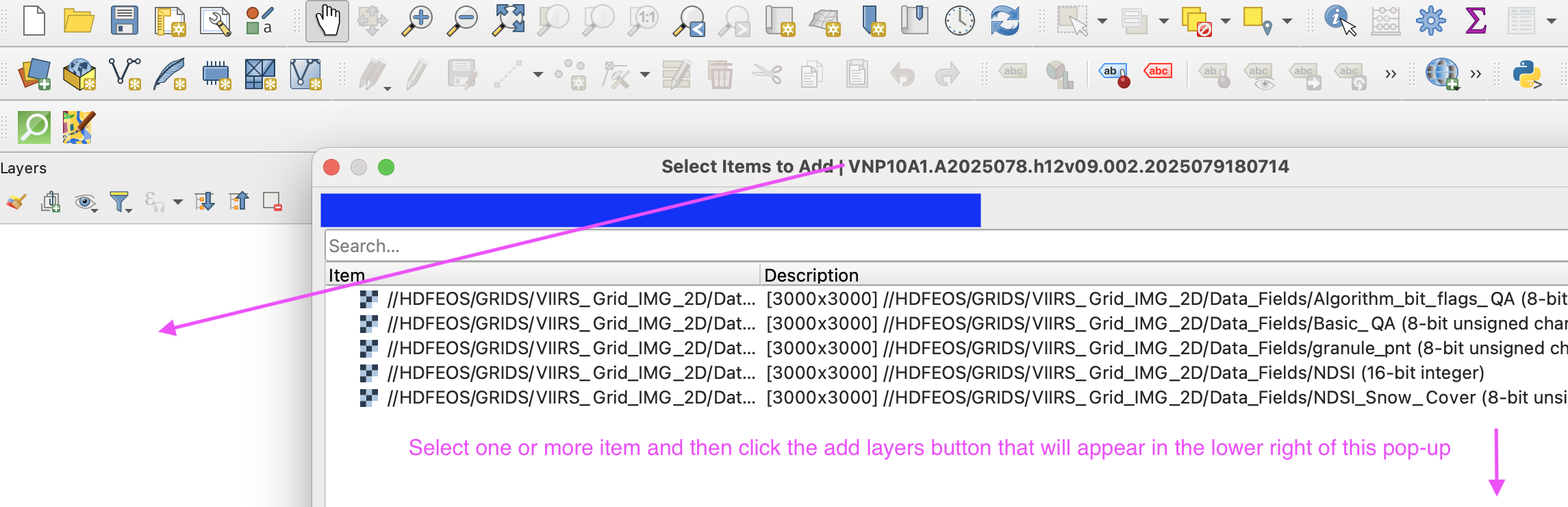Expand hidden label toolbar chevron
Image resolution: width=1568 pixels, height=507 pixels.
(1391, 74)
